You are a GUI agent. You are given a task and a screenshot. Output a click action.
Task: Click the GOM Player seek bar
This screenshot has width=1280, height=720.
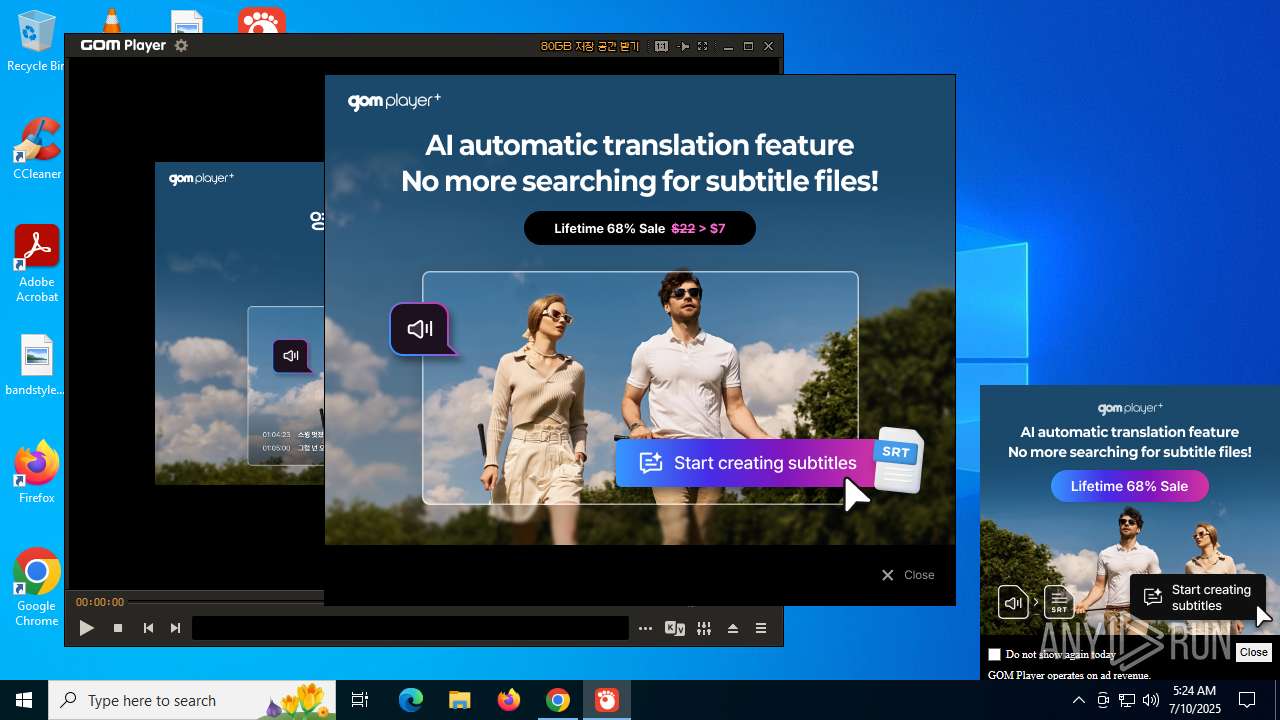pos(228,602)
